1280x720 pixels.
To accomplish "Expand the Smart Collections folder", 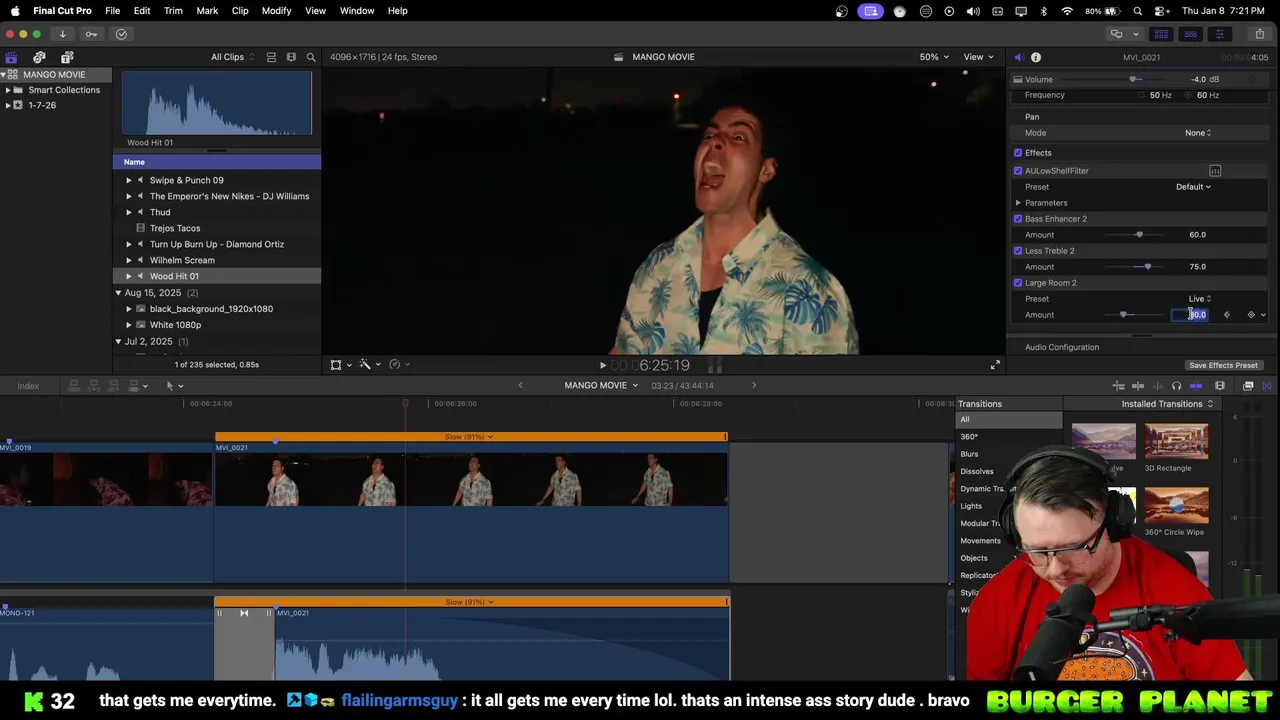I will click(x=8, y=90).
